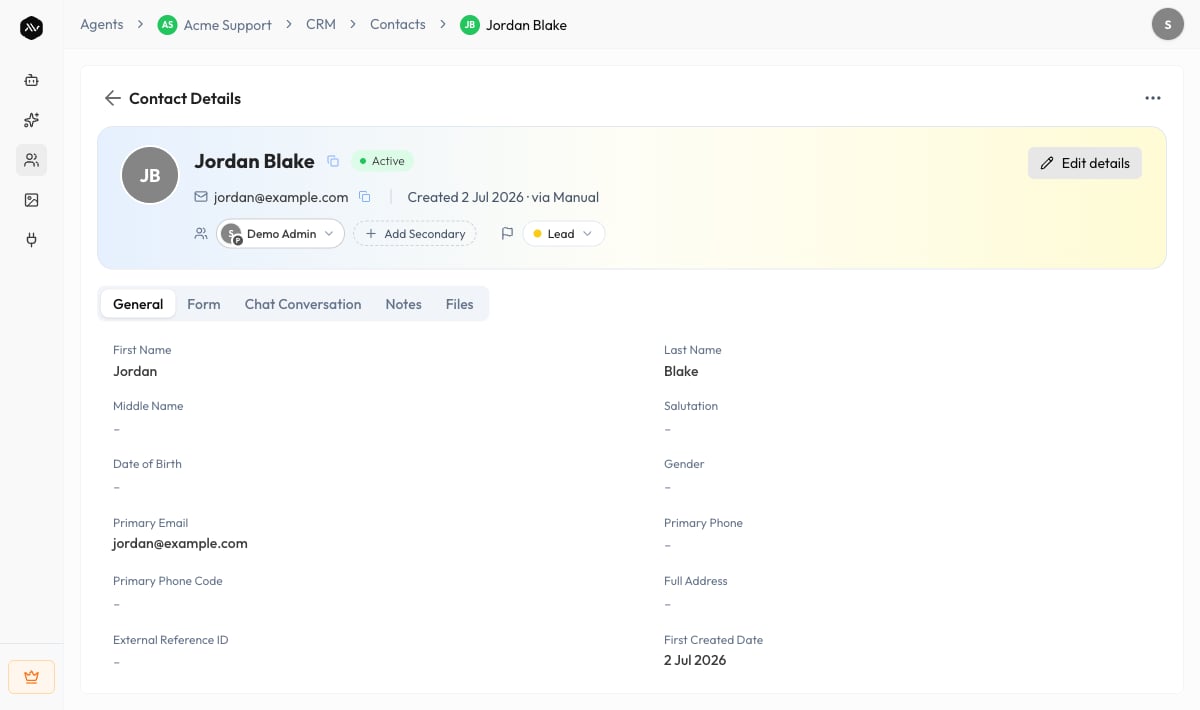
Task: Click the Jordan Blake heading name
Action: point(254,161)
